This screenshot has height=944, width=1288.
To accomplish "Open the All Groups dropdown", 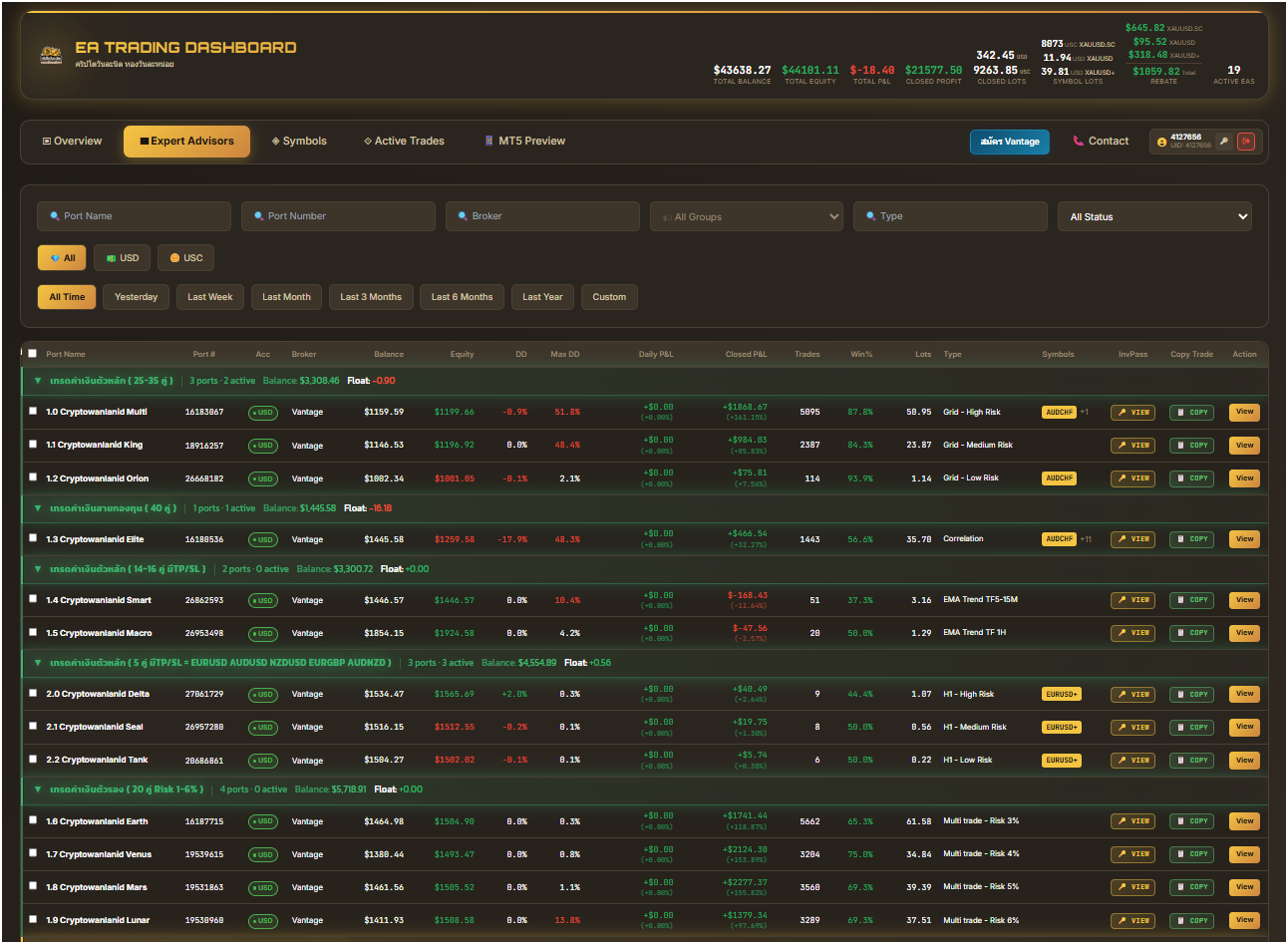I will tap(747, 216).
